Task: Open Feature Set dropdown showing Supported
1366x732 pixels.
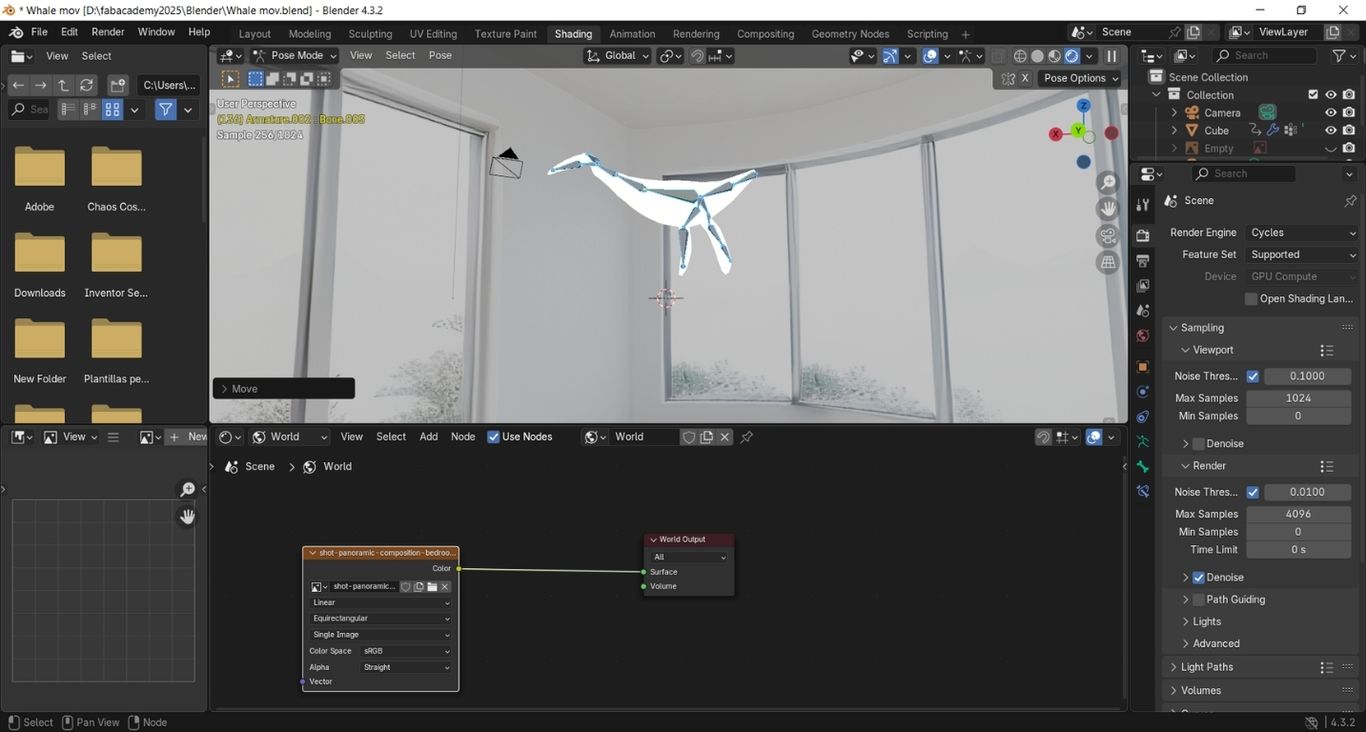Action: tap(1303, 255)
